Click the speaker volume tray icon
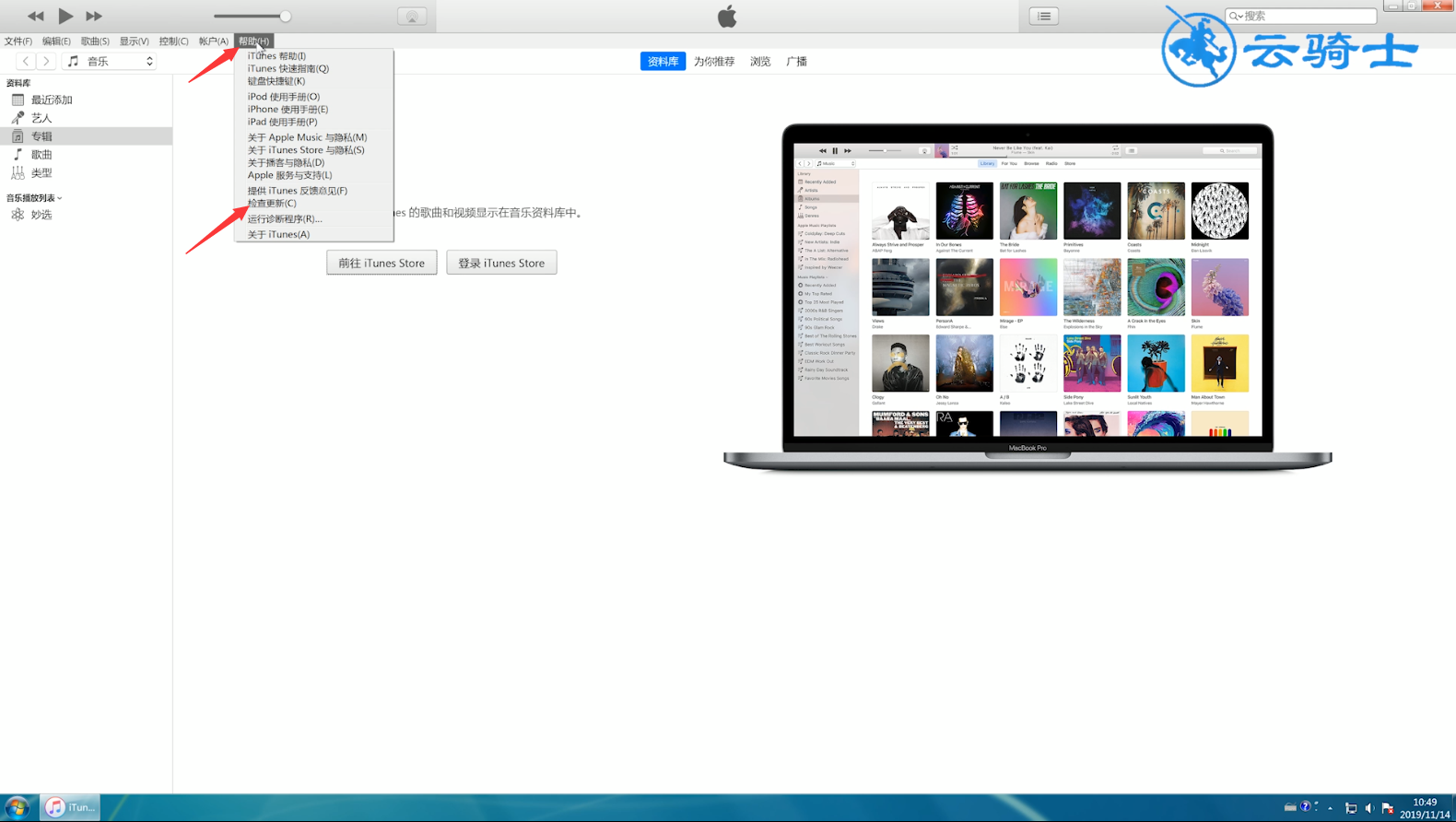 coord(1369,808)
